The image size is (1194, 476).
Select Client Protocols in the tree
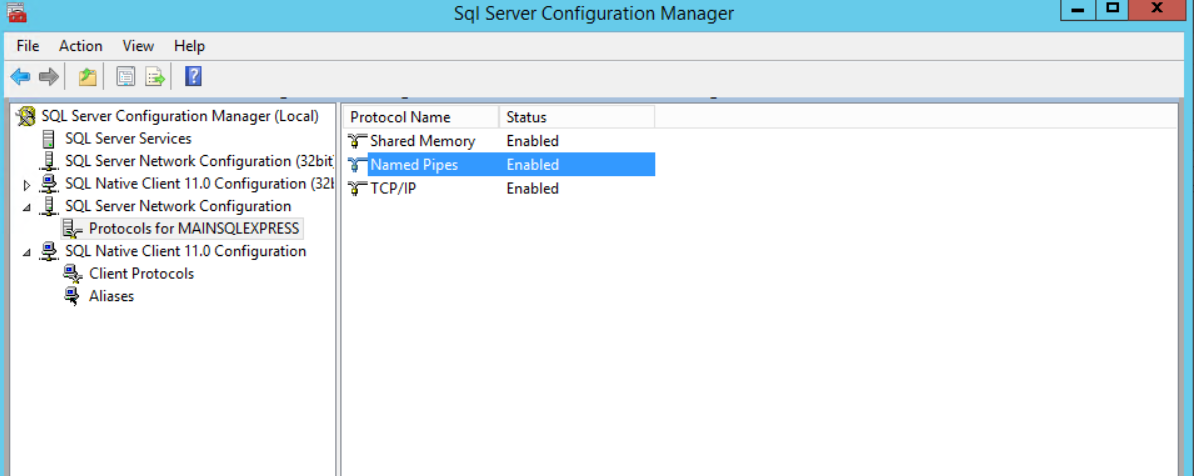pyautogui.click(x=142, y=273)
